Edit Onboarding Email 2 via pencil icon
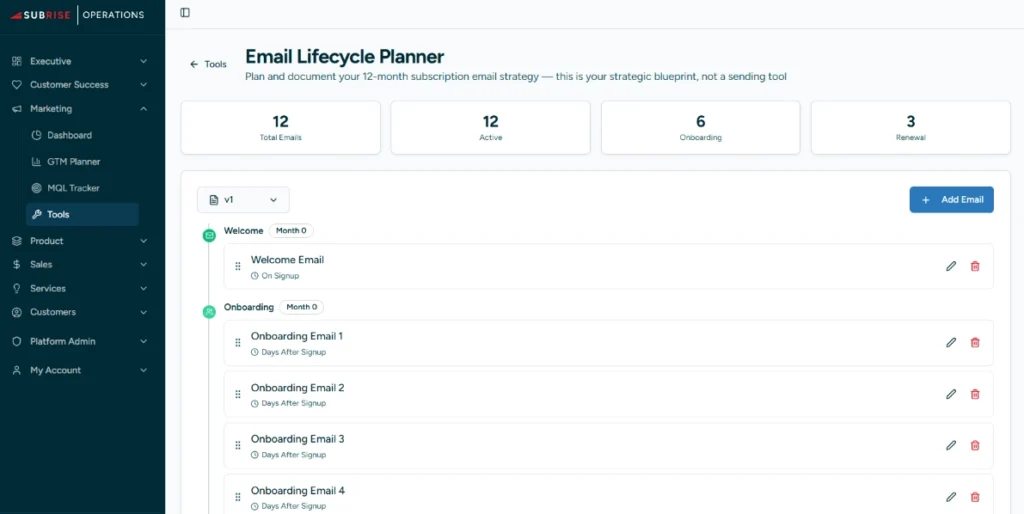The height and width of the screenshot is (514, 1024). (x=951, y=394)
